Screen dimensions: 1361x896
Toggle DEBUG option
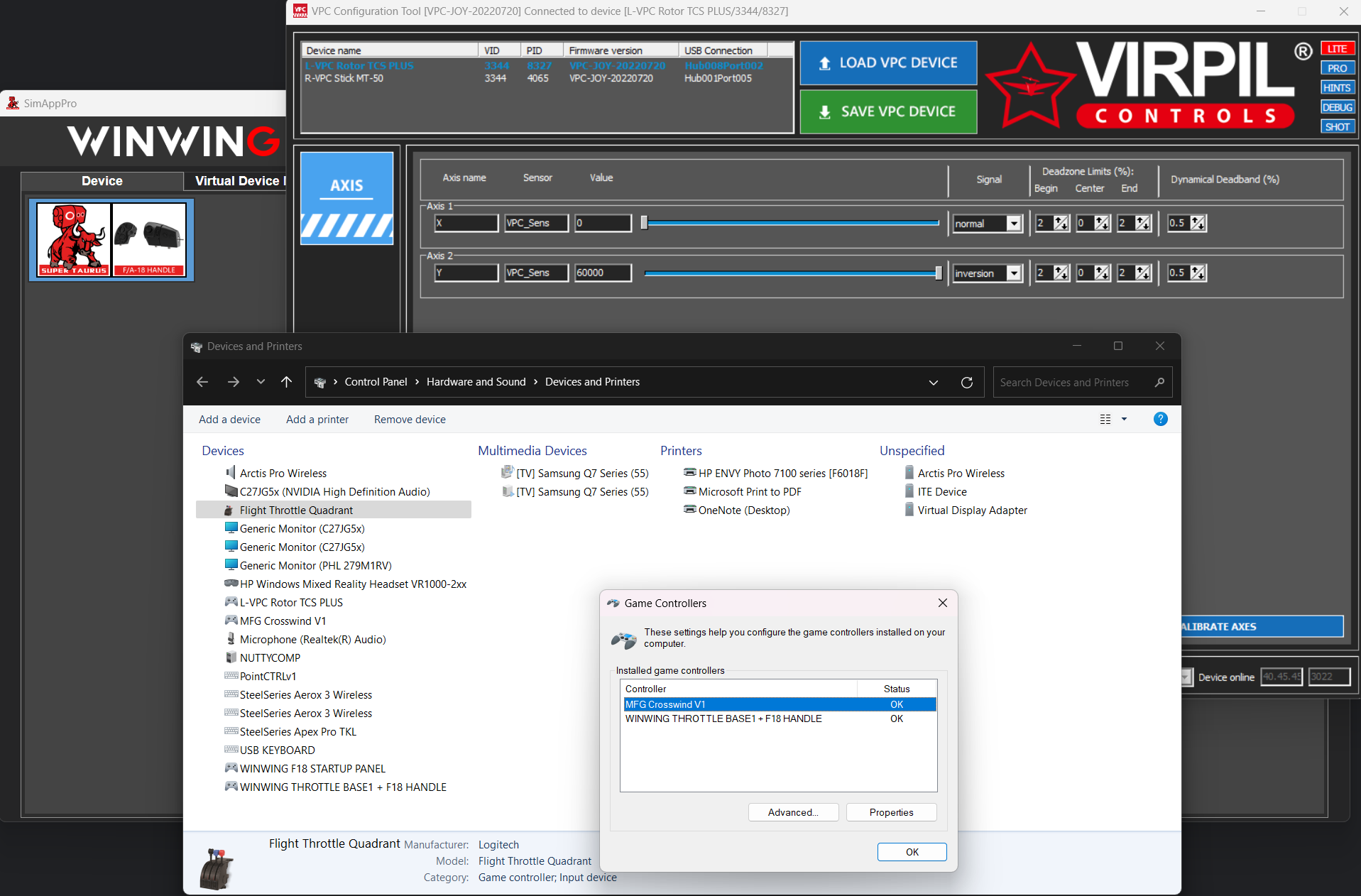pyautogui.click(x=1338, y=107)
